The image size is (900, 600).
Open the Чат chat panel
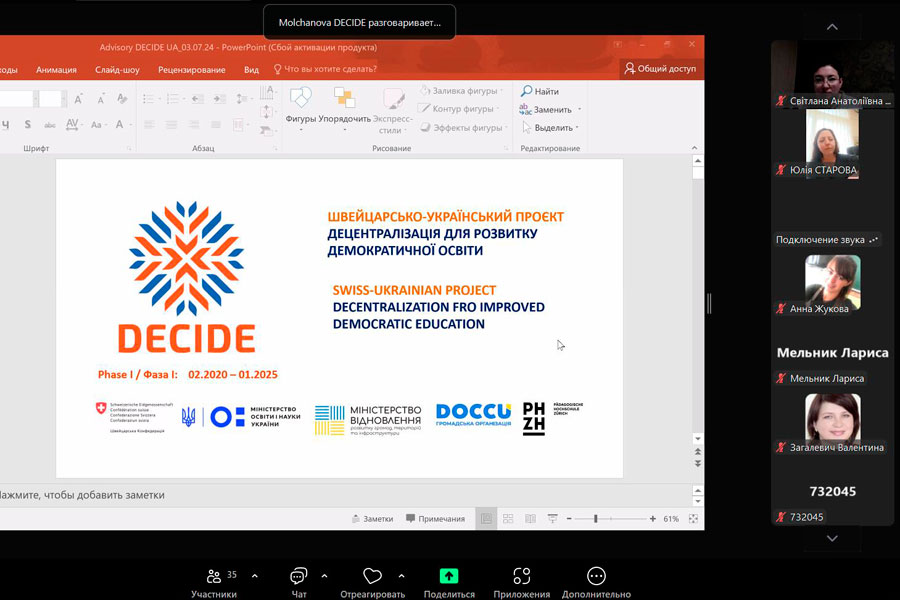pos(298,582)
